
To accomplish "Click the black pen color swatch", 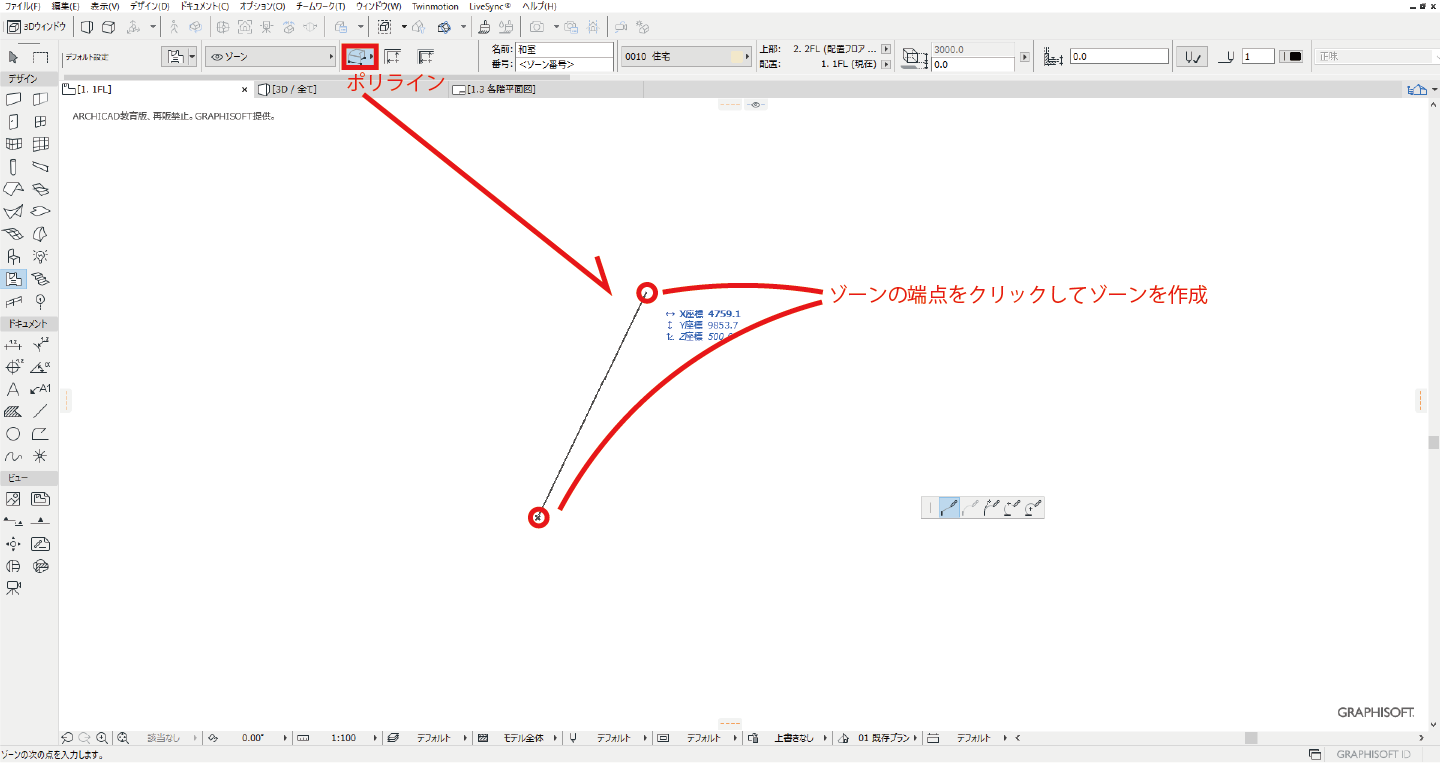I will pyautogui.click(x=1295, y=57).
